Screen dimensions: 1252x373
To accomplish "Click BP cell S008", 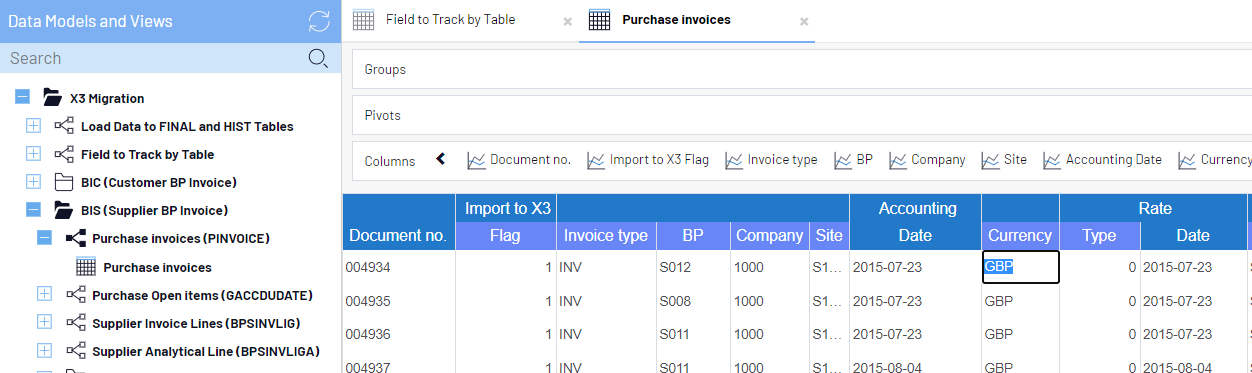I will [692, 301].
